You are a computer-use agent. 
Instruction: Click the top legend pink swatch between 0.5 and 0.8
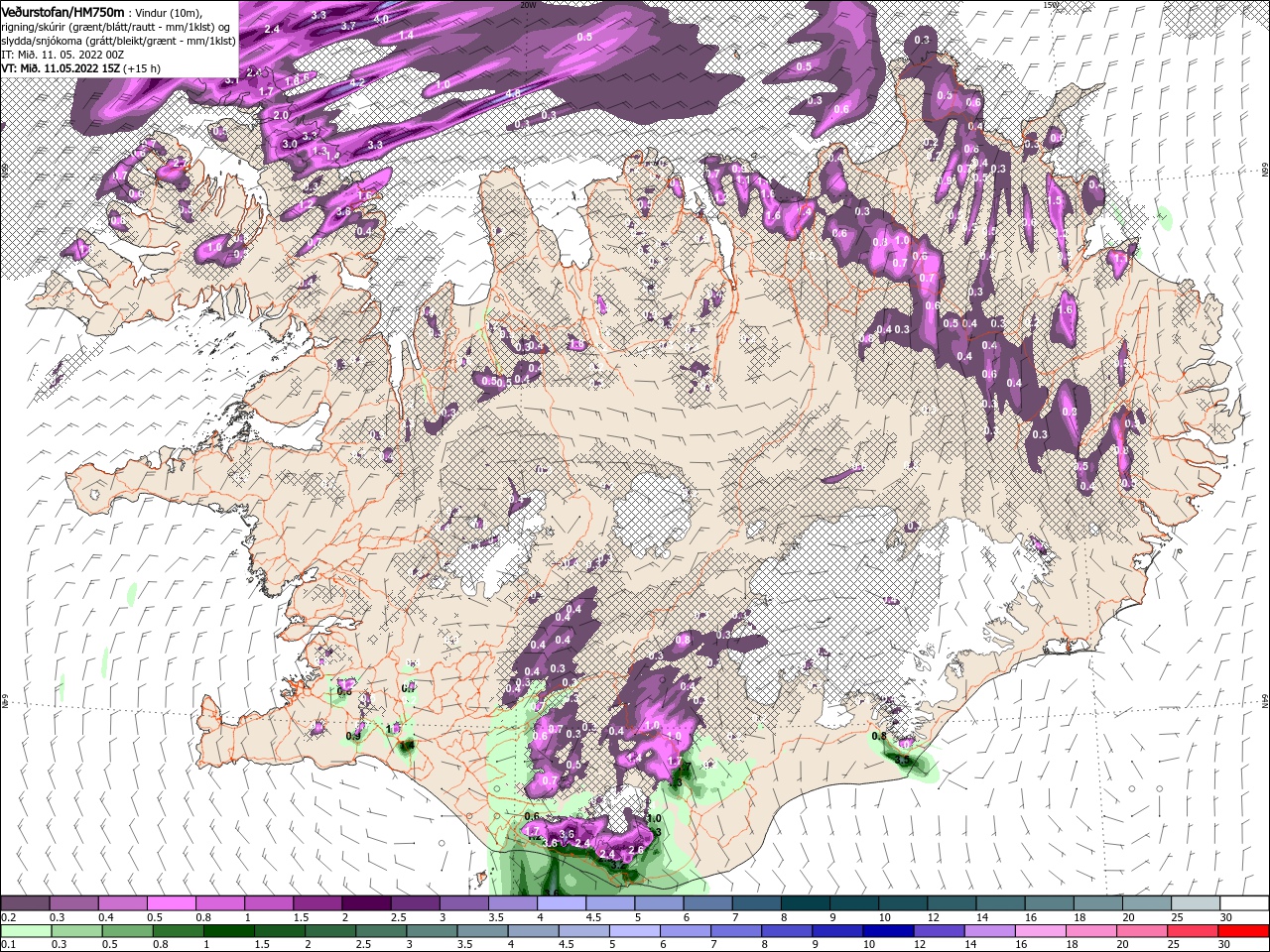tap(171, 903)
